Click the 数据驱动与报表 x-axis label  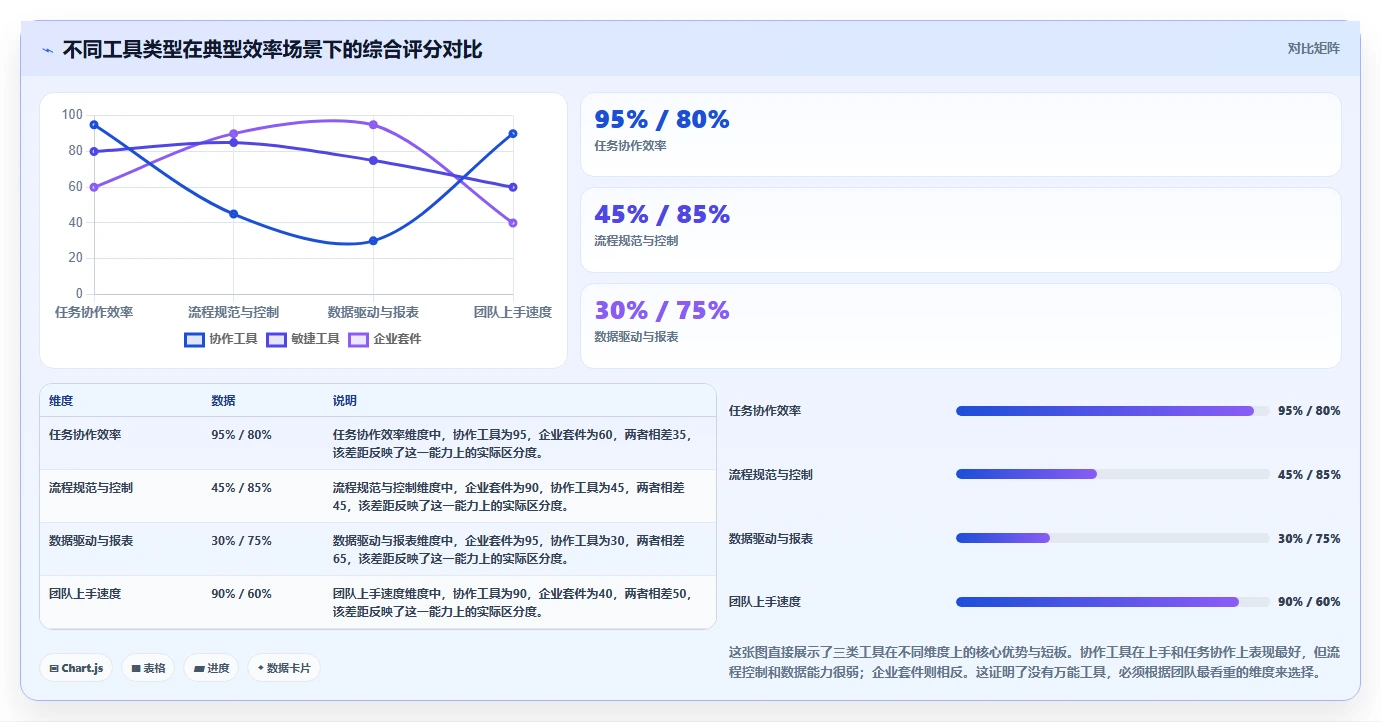(x=373, y=312)
